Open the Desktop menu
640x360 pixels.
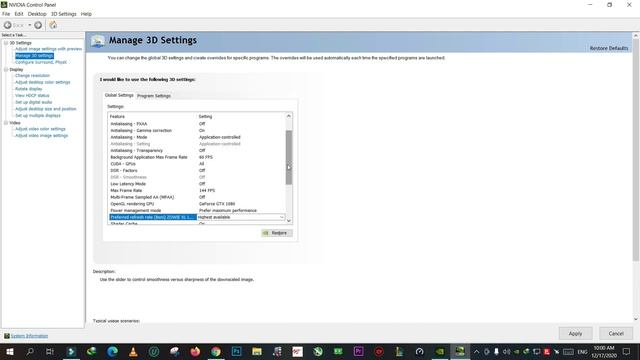pyautogui.click(x=37, y=14)
